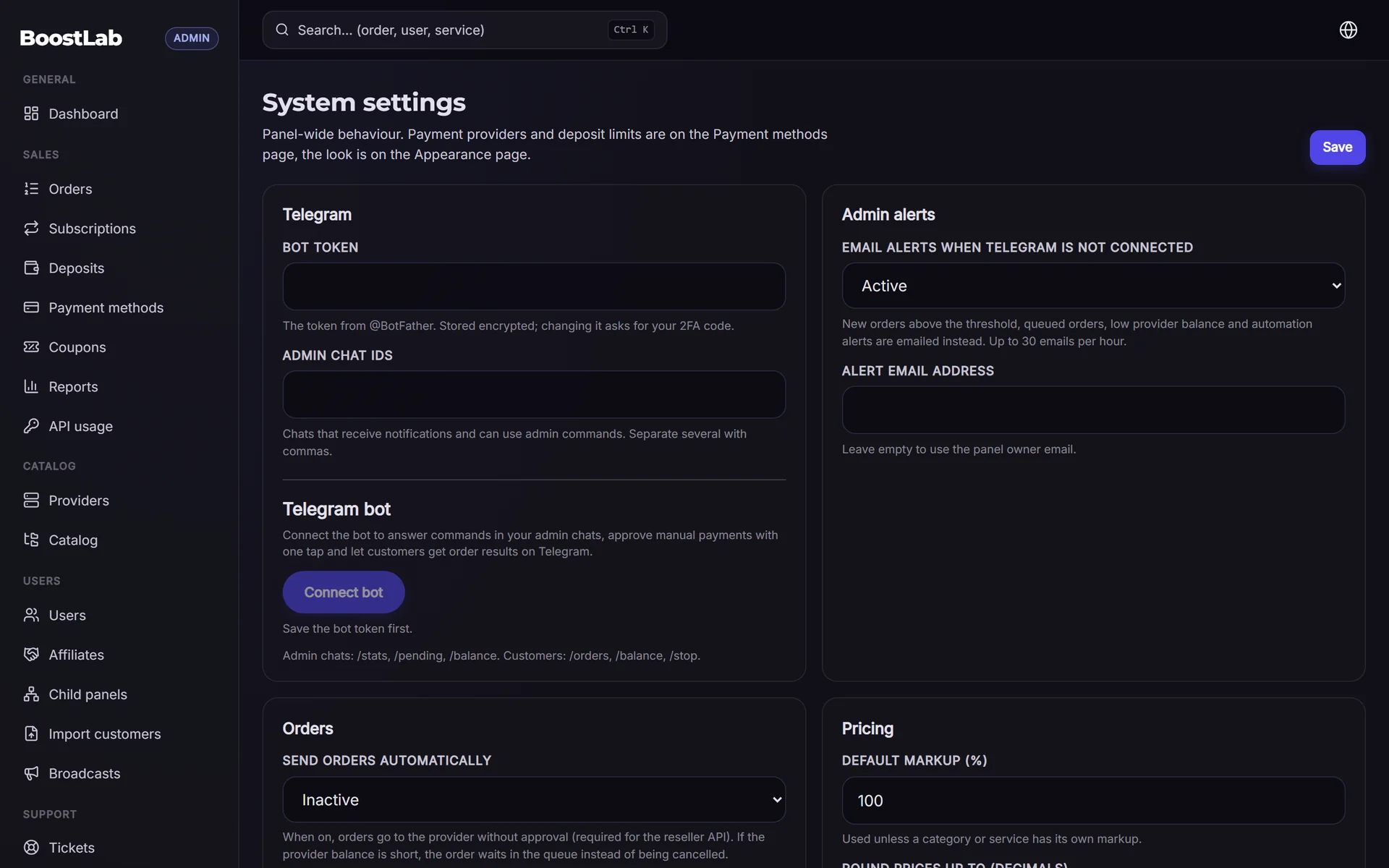
Task: Click the Catalog tree icon
Action: (31, 540)
